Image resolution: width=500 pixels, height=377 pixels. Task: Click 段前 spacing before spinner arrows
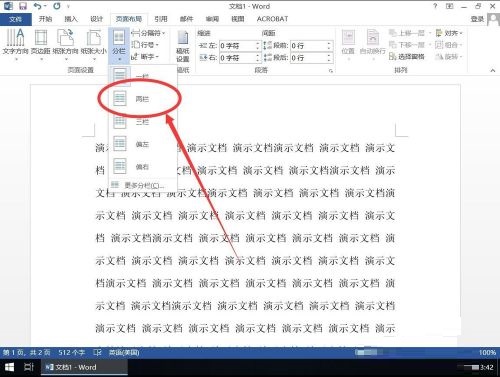pos(329,46)
